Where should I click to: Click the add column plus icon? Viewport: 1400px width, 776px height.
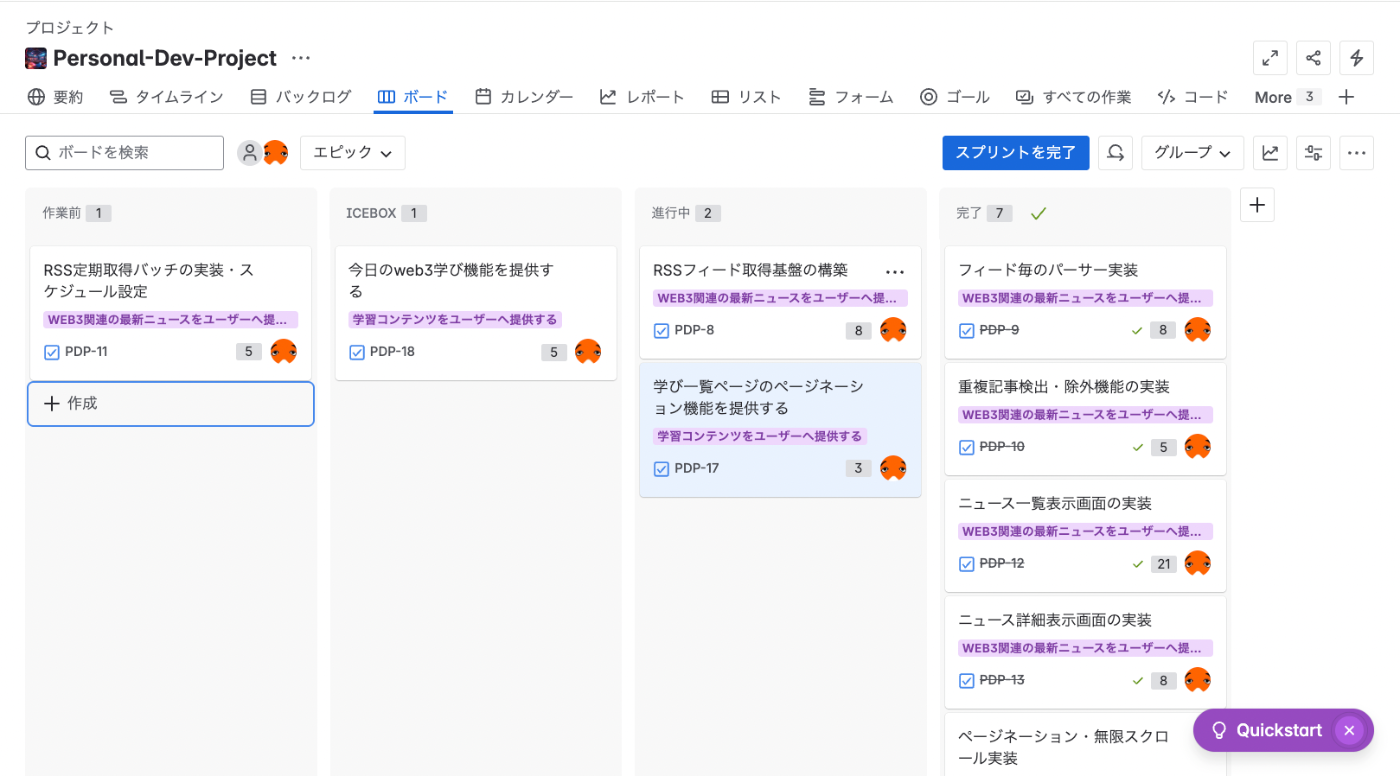pos(1257,205)
